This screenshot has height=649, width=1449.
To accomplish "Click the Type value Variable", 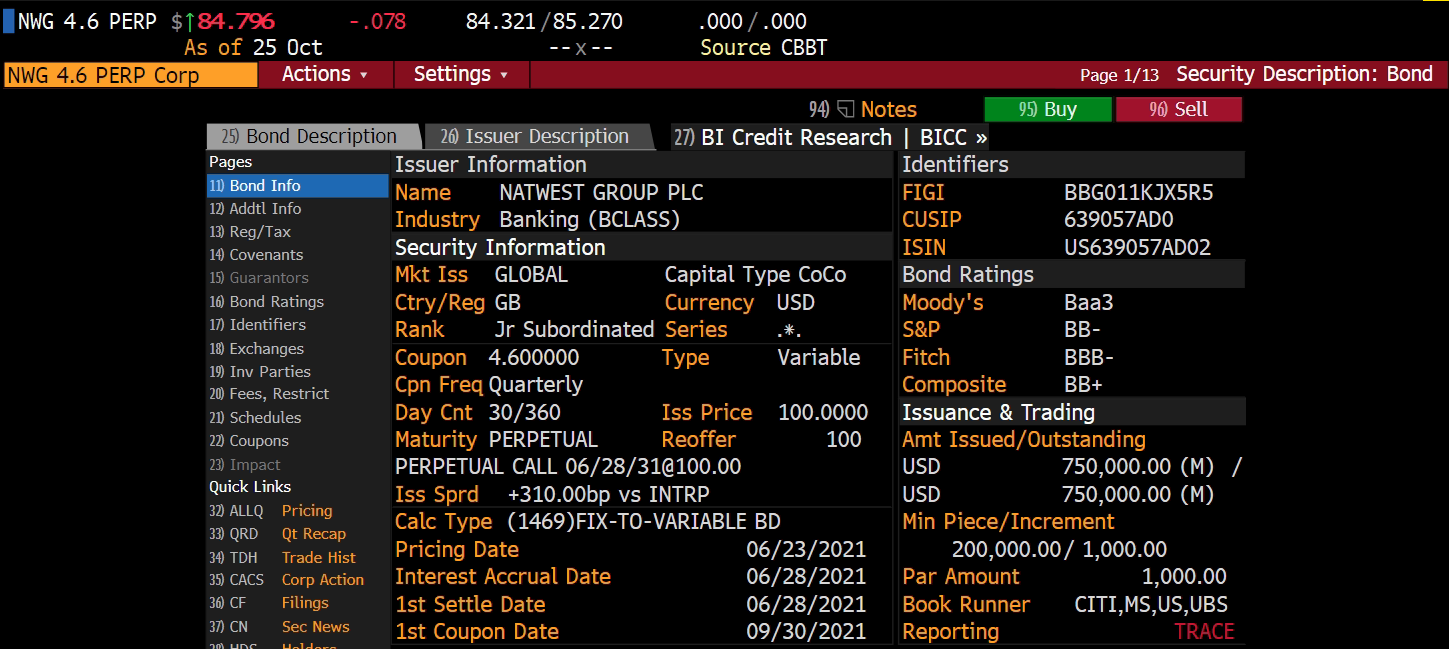I will (819, 358).
